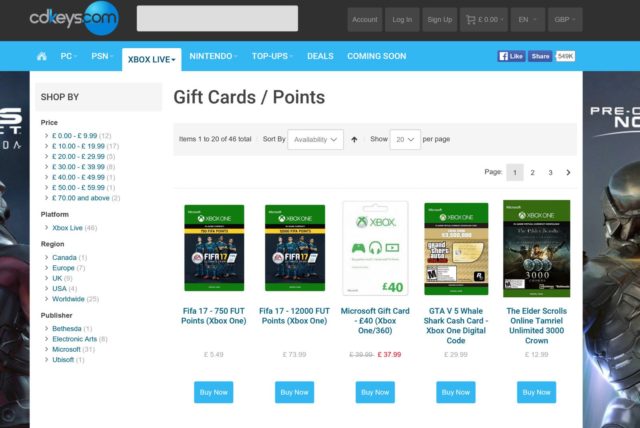Open the COMING SOON menu item
Image resolution: width=640 pixels, height=428 pixels.
376,56
